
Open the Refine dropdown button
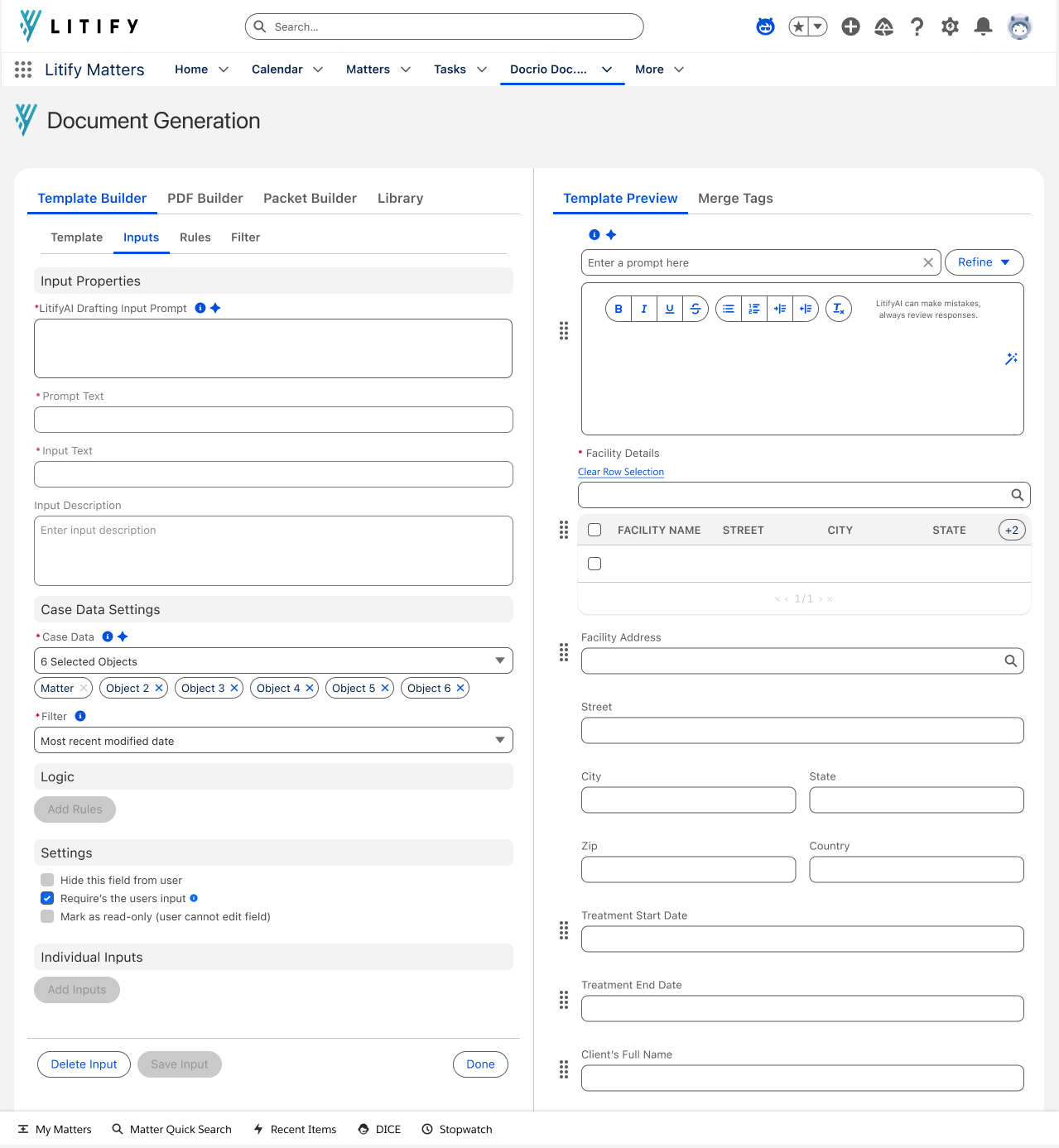coord(984,262)
